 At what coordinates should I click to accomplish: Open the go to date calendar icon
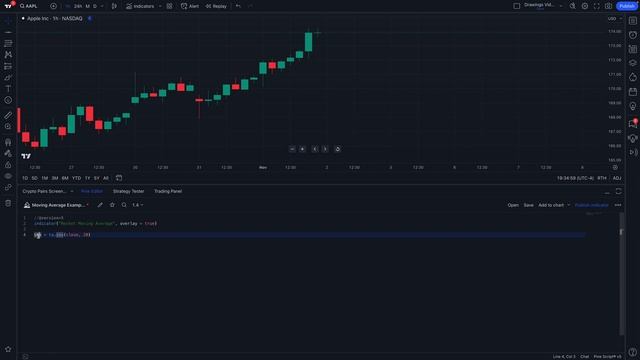pos(119,178)
